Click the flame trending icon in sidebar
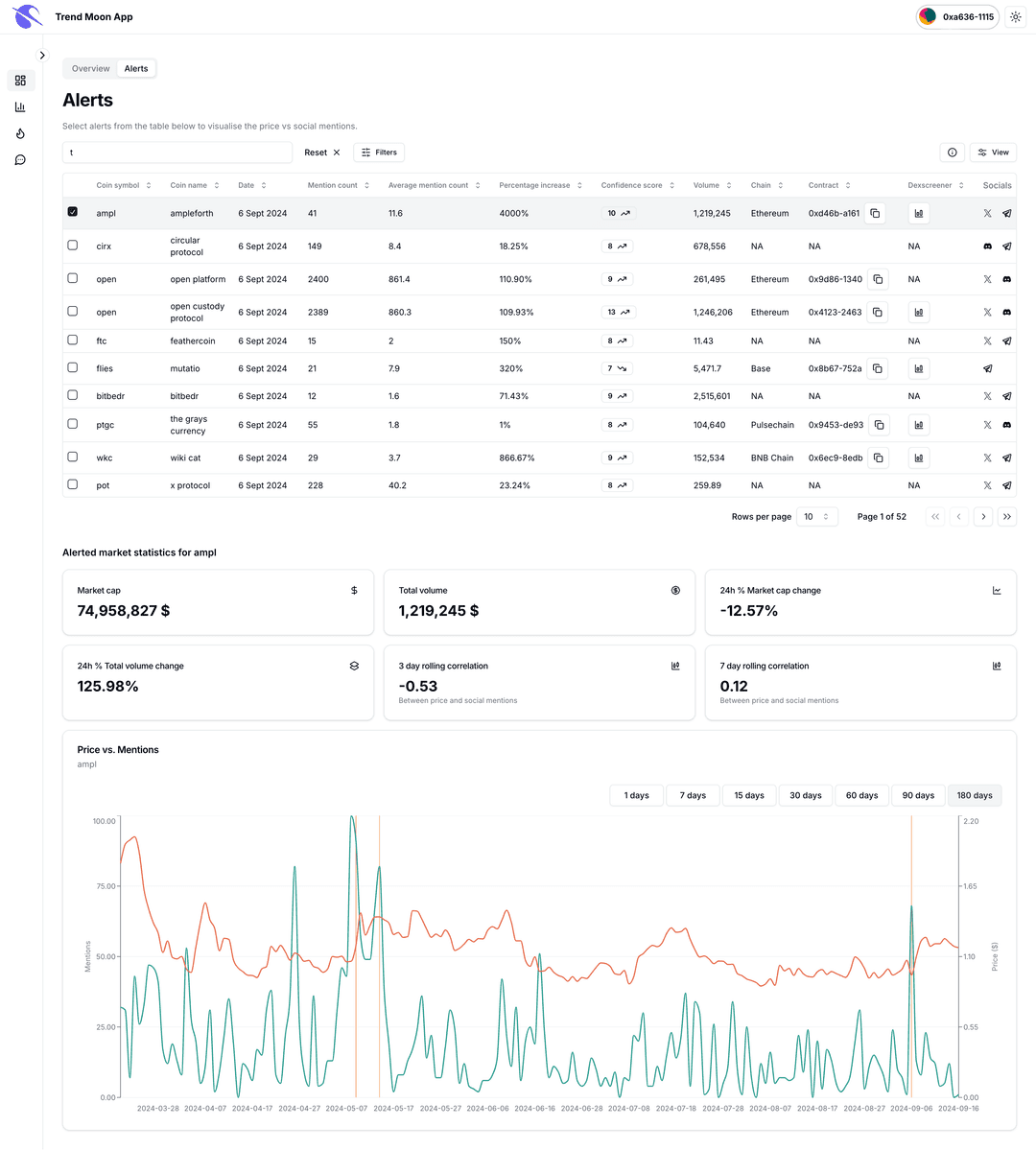This screenshot has height=1150, width=1036. (x=20, y=134)
